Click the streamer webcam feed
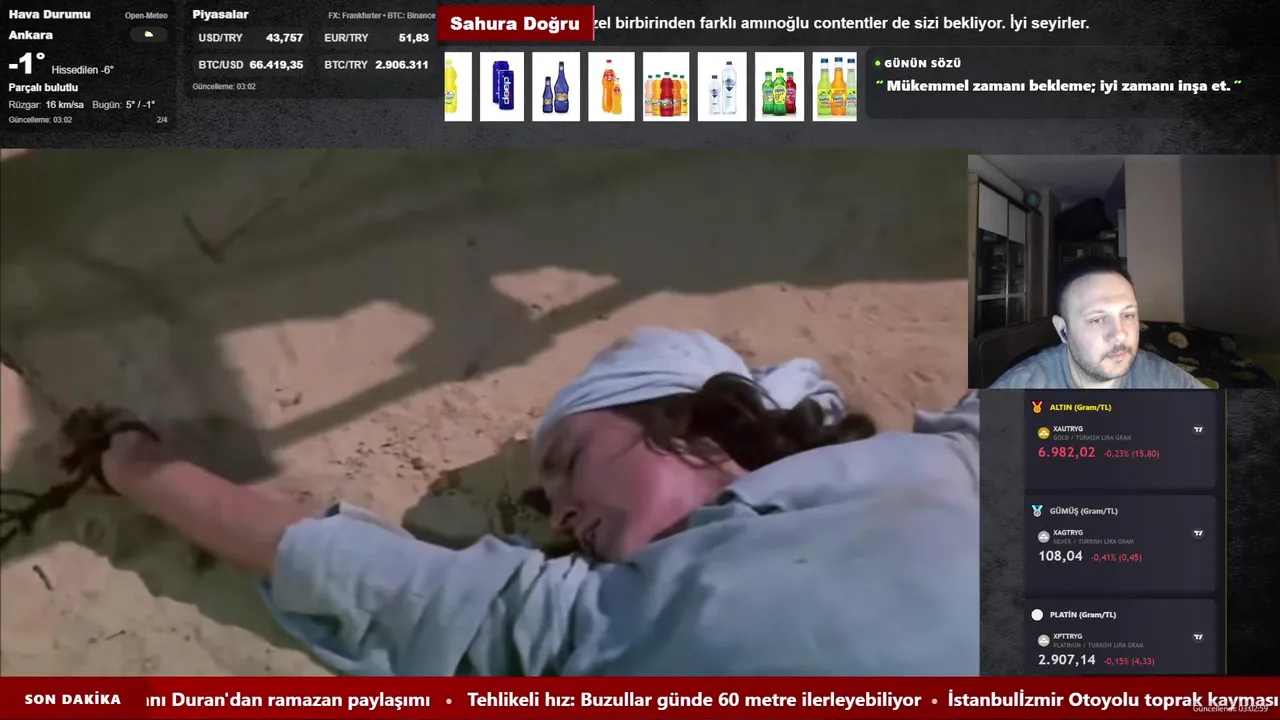The height and width of the screenshot is (720, 1280). tap(1123, 271)
